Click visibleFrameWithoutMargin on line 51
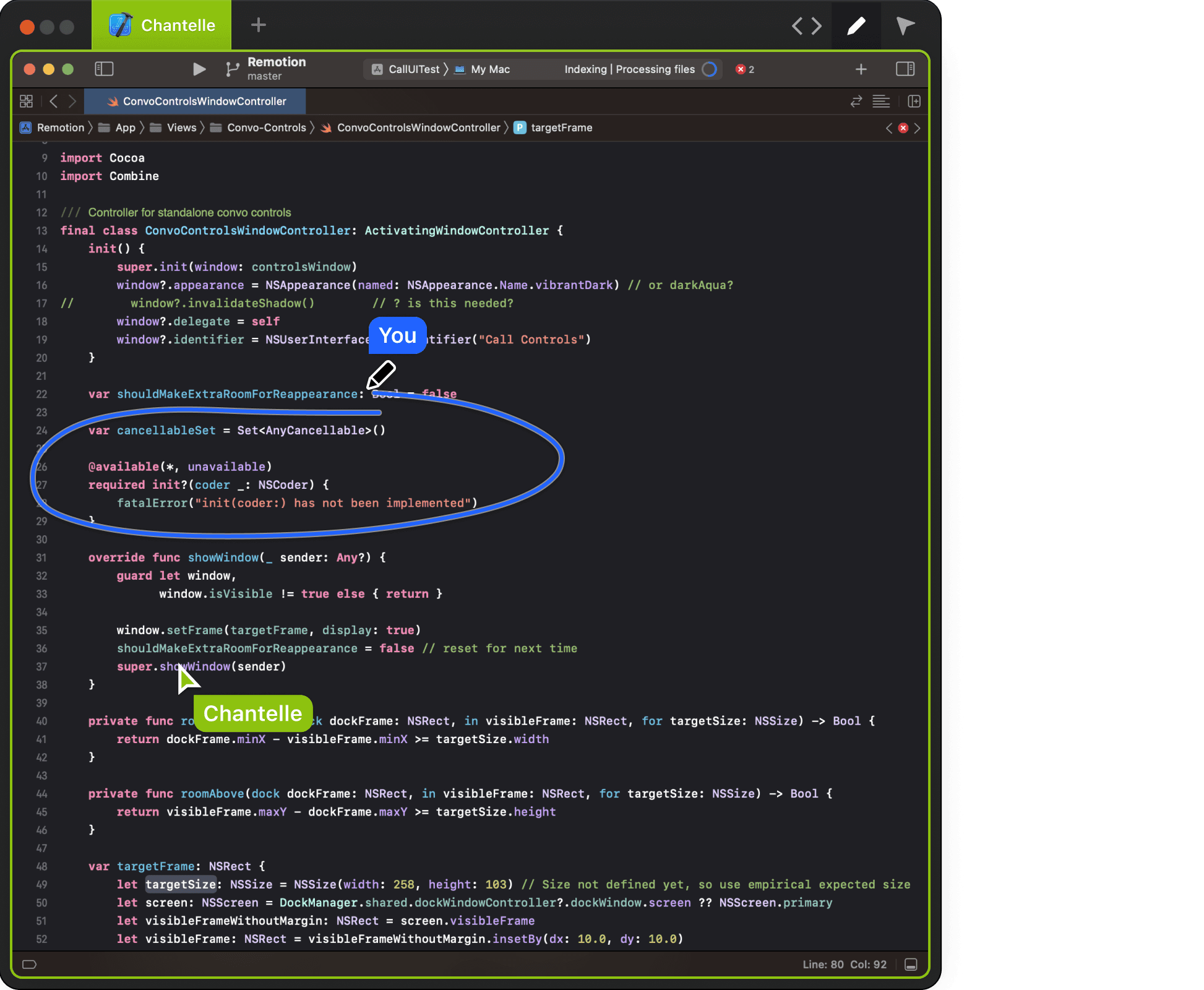 click(233, 921)
